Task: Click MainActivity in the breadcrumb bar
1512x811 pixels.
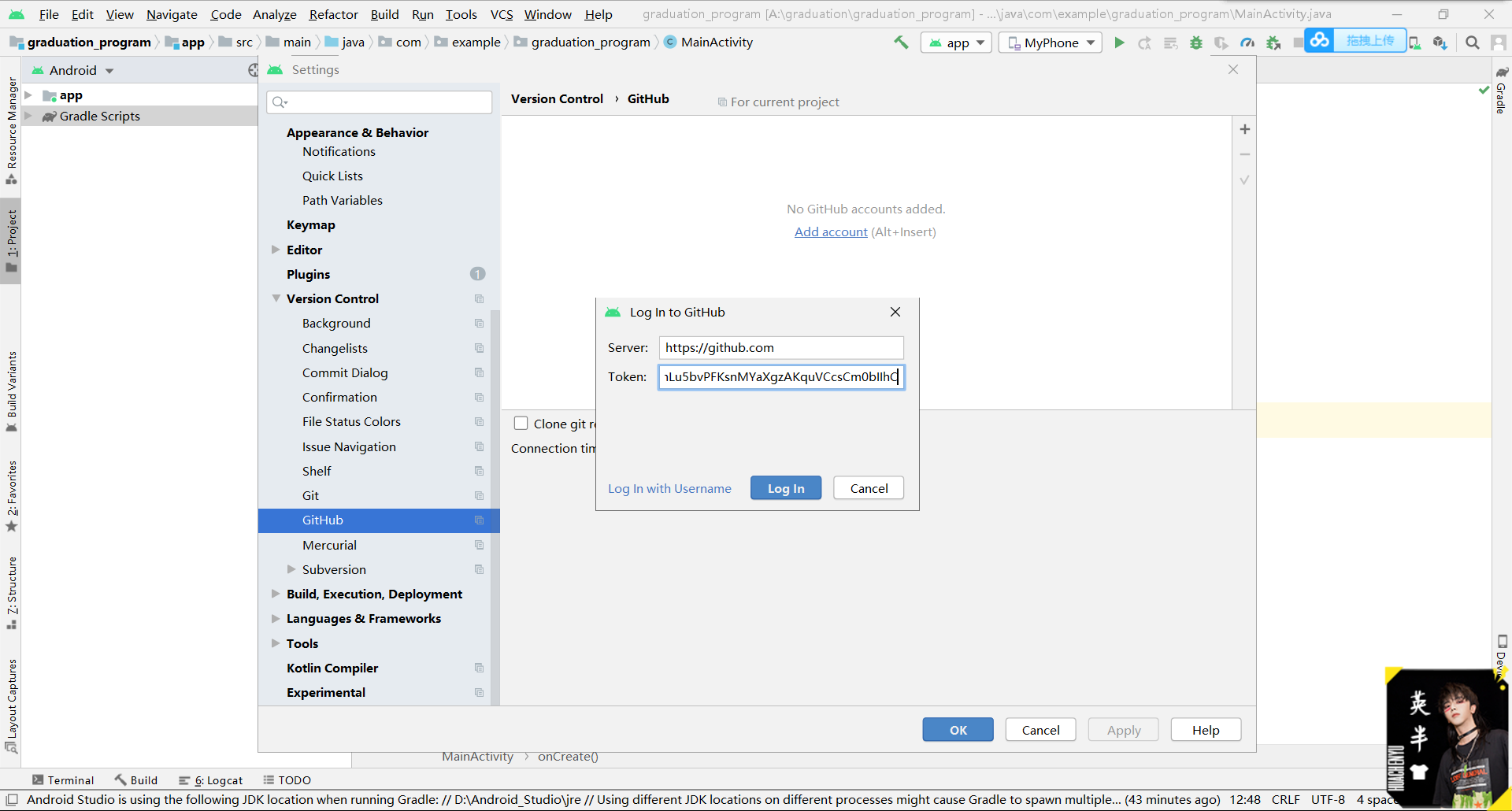Action: [708, 43]
